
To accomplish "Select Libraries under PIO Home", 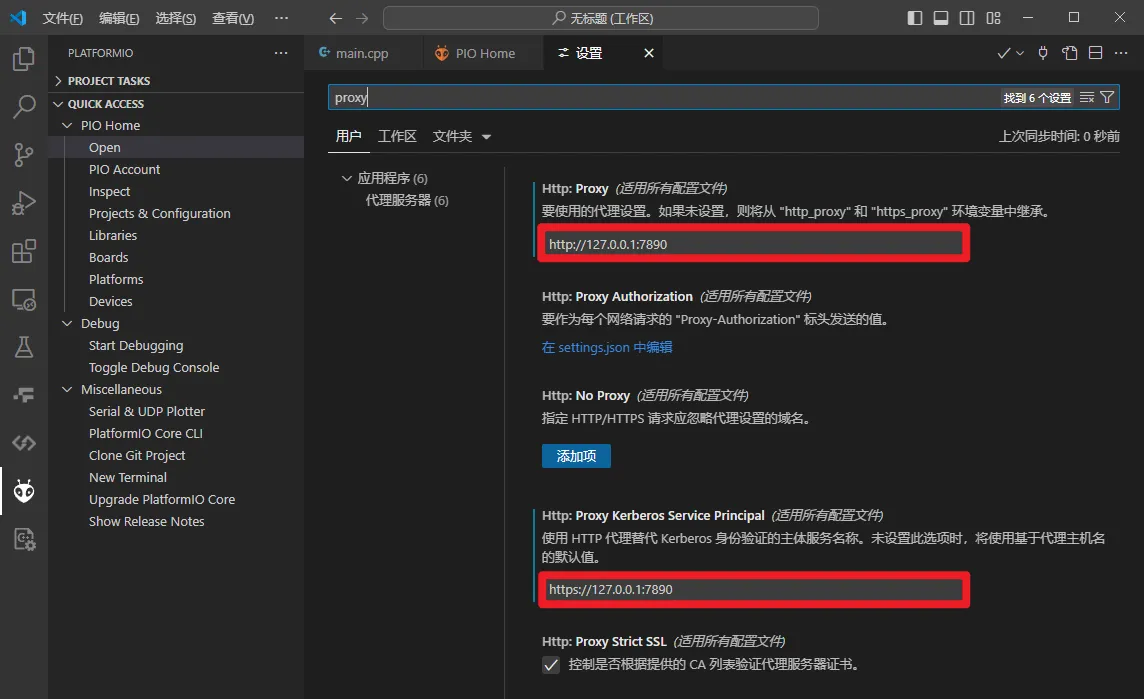I will [113, 235].
